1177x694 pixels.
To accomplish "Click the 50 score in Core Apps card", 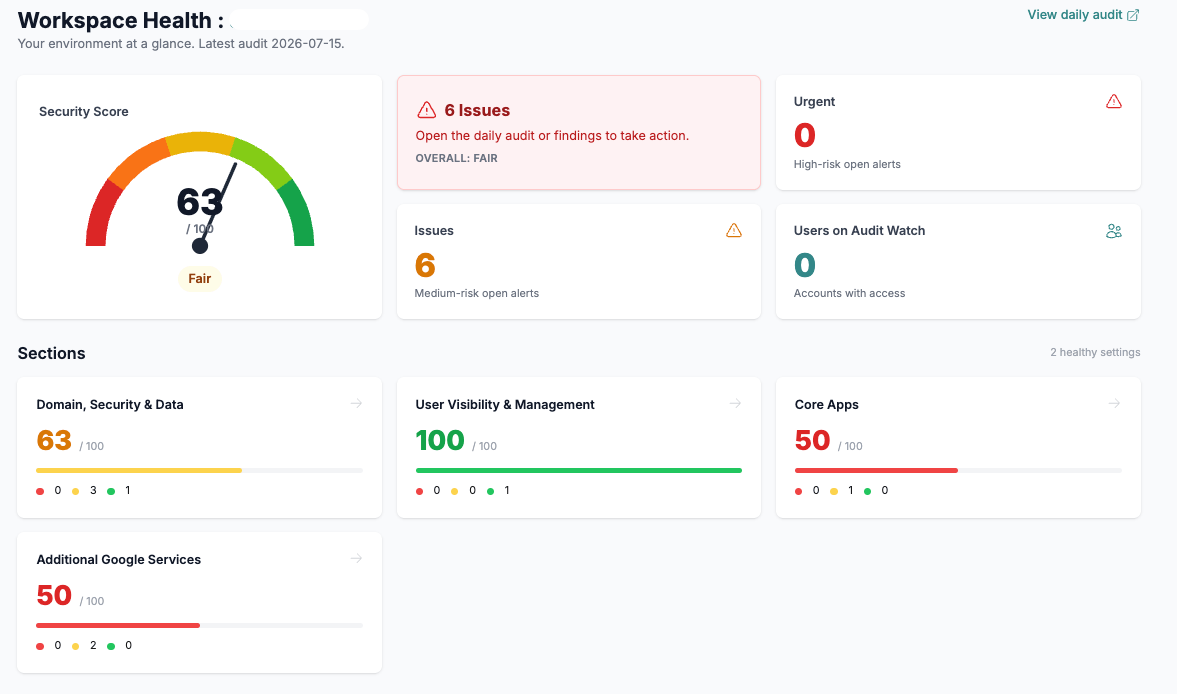I will 812,440.
